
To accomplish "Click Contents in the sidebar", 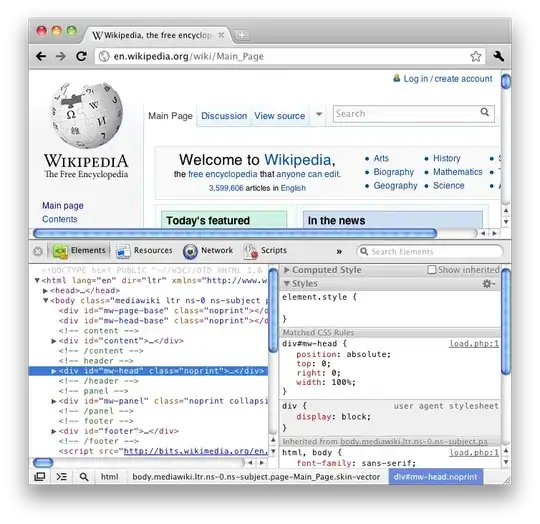I will coord(60,219).
